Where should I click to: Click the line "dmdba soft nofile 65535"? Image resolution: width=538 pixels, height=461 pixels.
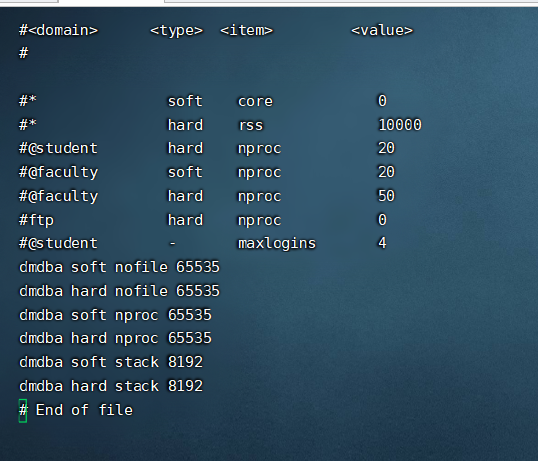[119, 267]
